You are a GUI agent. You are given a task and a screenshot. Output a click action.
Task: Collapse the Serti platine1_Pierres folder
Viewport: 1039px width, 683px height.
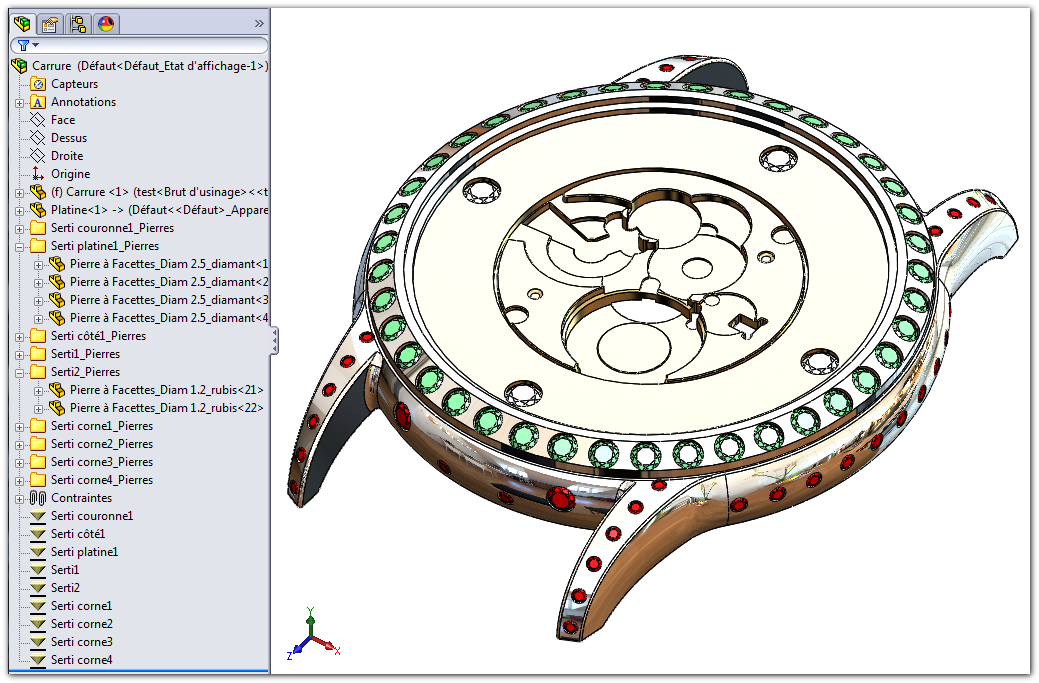tap(19, 246)
